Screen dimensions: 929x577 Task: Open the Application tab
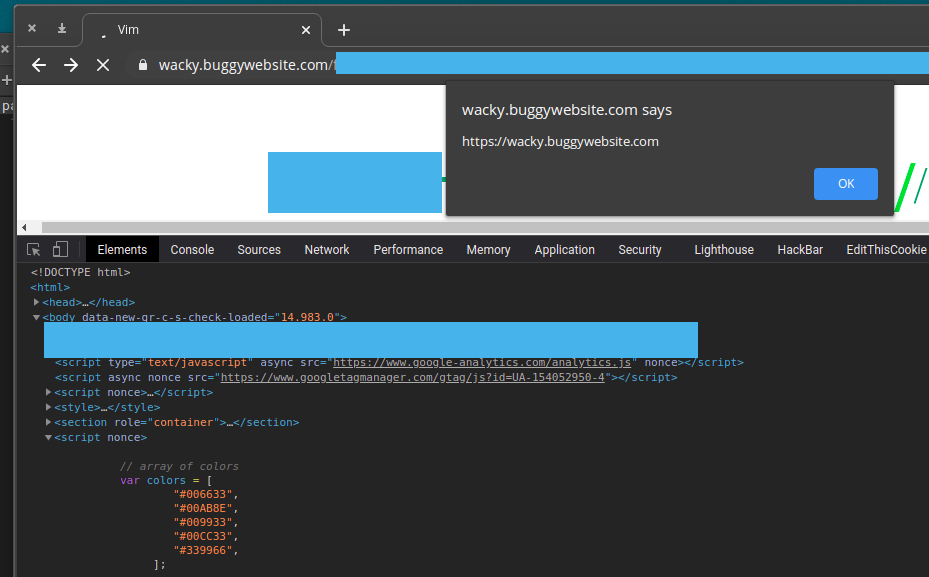pos(564,249)
